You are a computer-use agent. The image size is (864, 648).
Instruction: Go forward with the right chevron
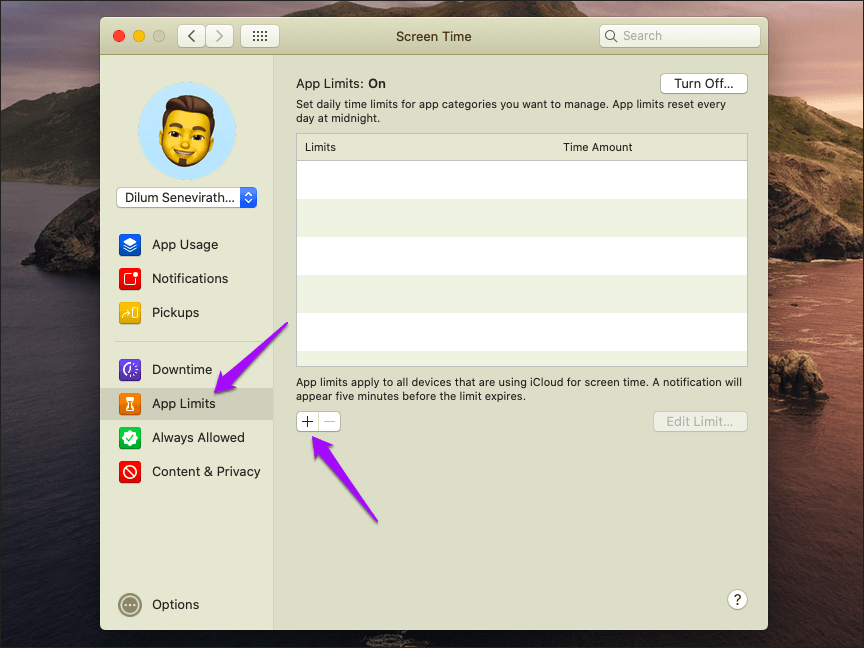click(219, 36)
